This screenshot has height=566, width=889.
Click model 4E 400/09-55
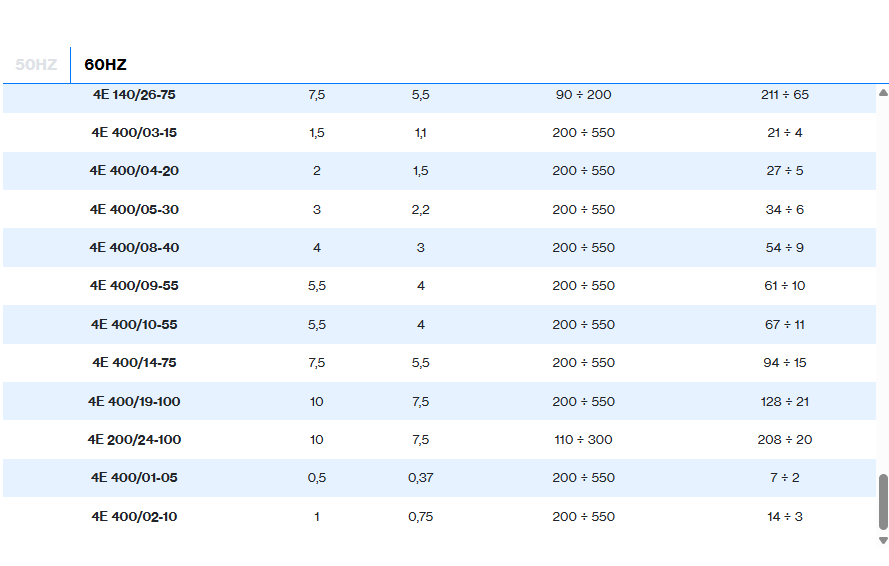pos(134,286)
